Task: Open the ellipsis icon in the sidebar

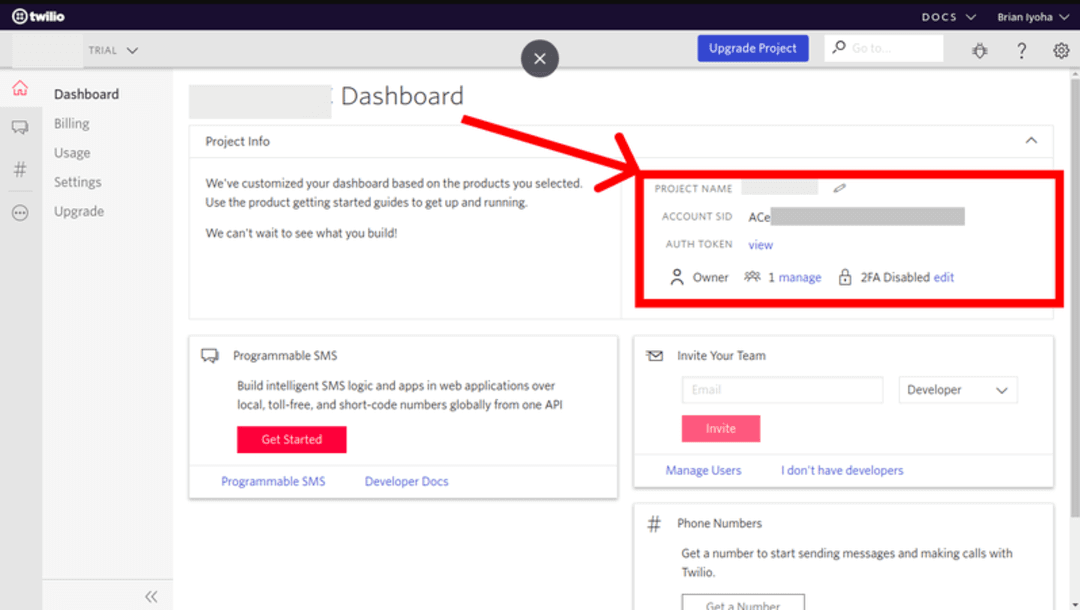Action: [20, 211]
